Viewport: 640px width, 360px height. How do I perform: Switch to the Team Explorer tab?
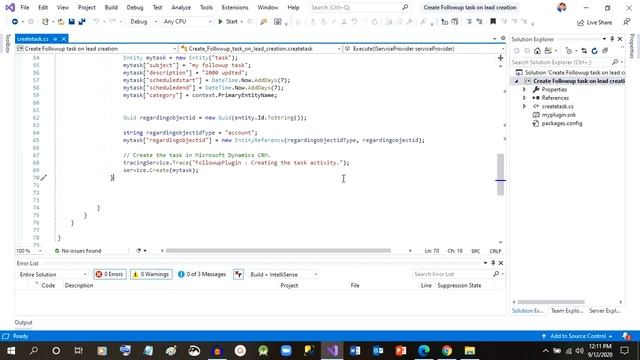click(567, 311)
